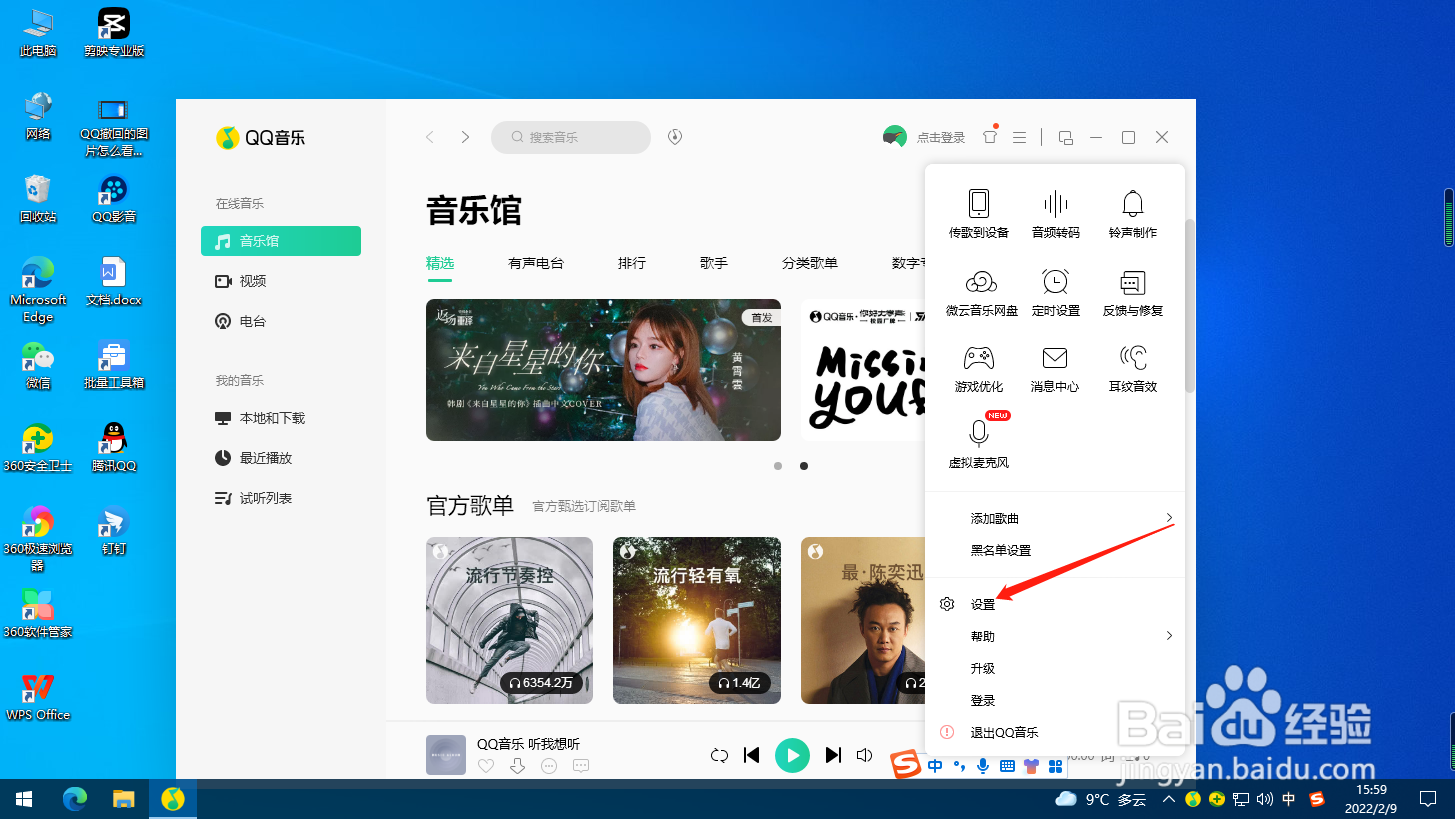The image size is (1455, 819).
Task: Open 传歌到设备 transfer to device
Action: [979, 212]
